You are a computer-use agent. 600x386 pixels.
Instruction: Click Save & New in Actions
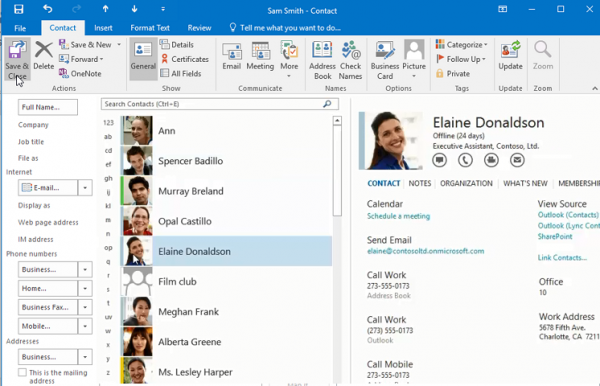point(85,44)
